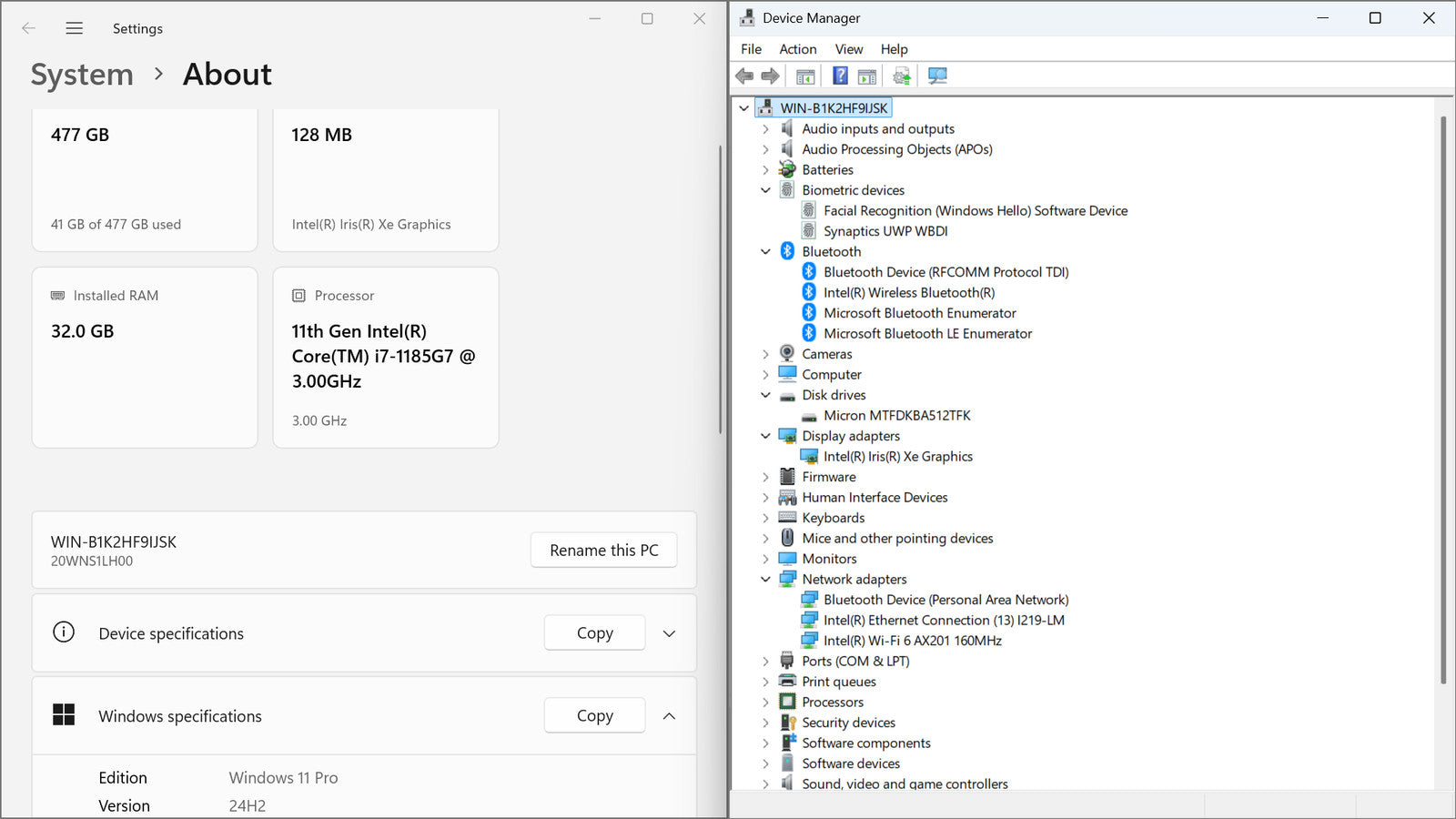Collapse the Windows specifications section chevron
This screenshot has width=1456, height=819.
[x=669, y=716]
